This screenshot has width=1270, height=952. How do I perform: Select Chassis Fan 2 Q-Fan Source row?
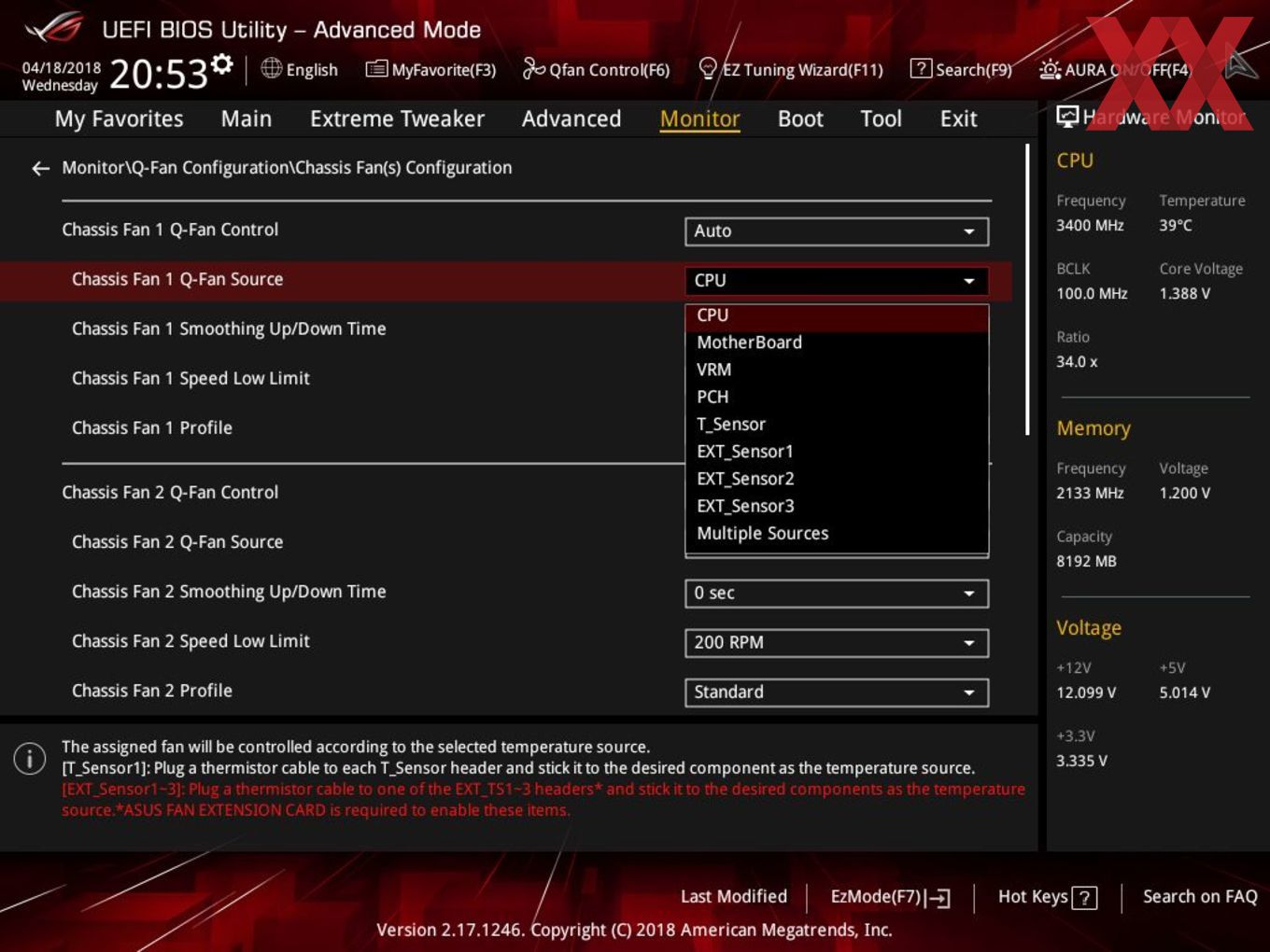point(177,542)
